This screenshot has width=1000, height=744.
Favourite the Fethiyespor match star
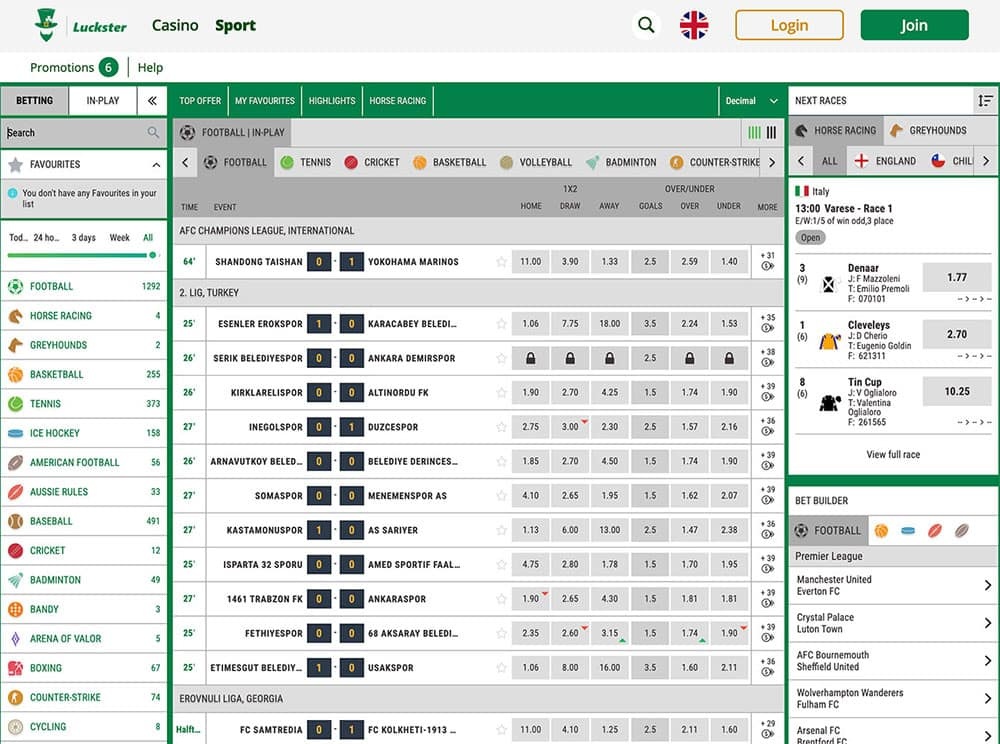(501, 633)
